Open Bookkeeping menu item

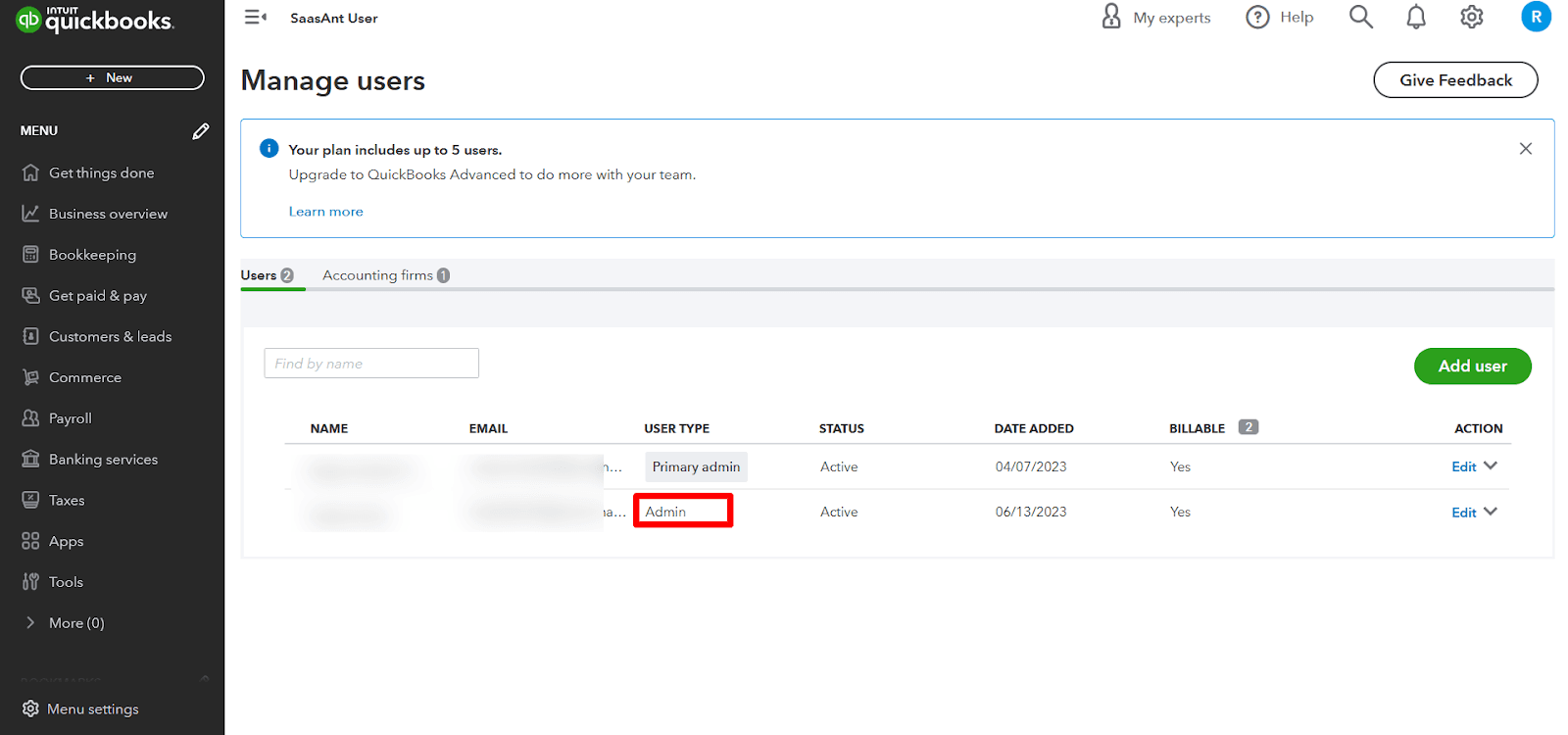(x=93, y=255)
